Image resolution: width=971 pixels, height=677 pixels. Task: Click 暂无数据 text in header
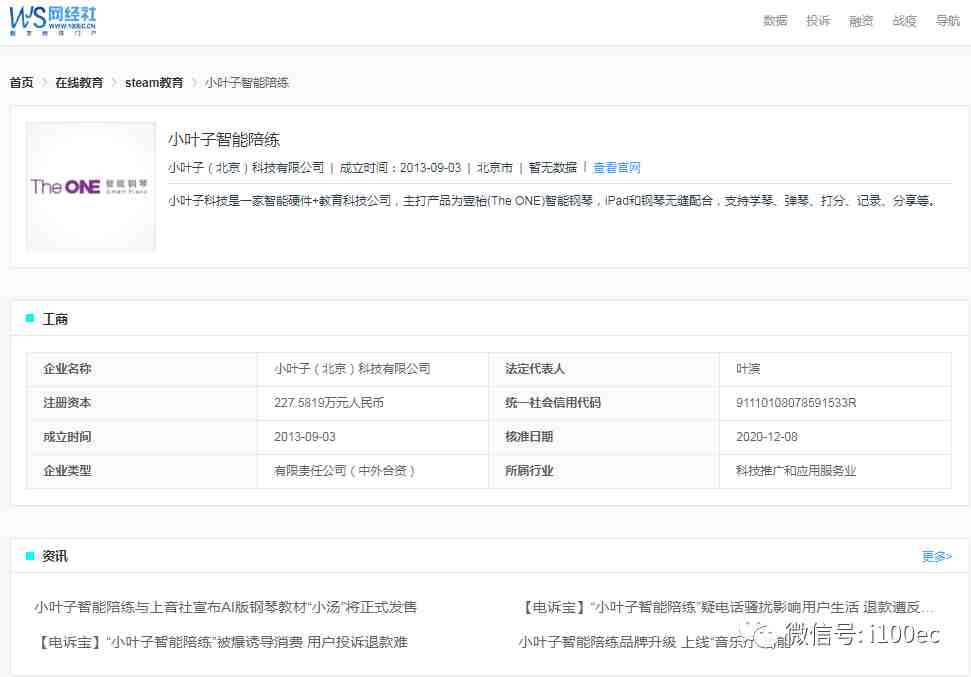tap(552, 167)
